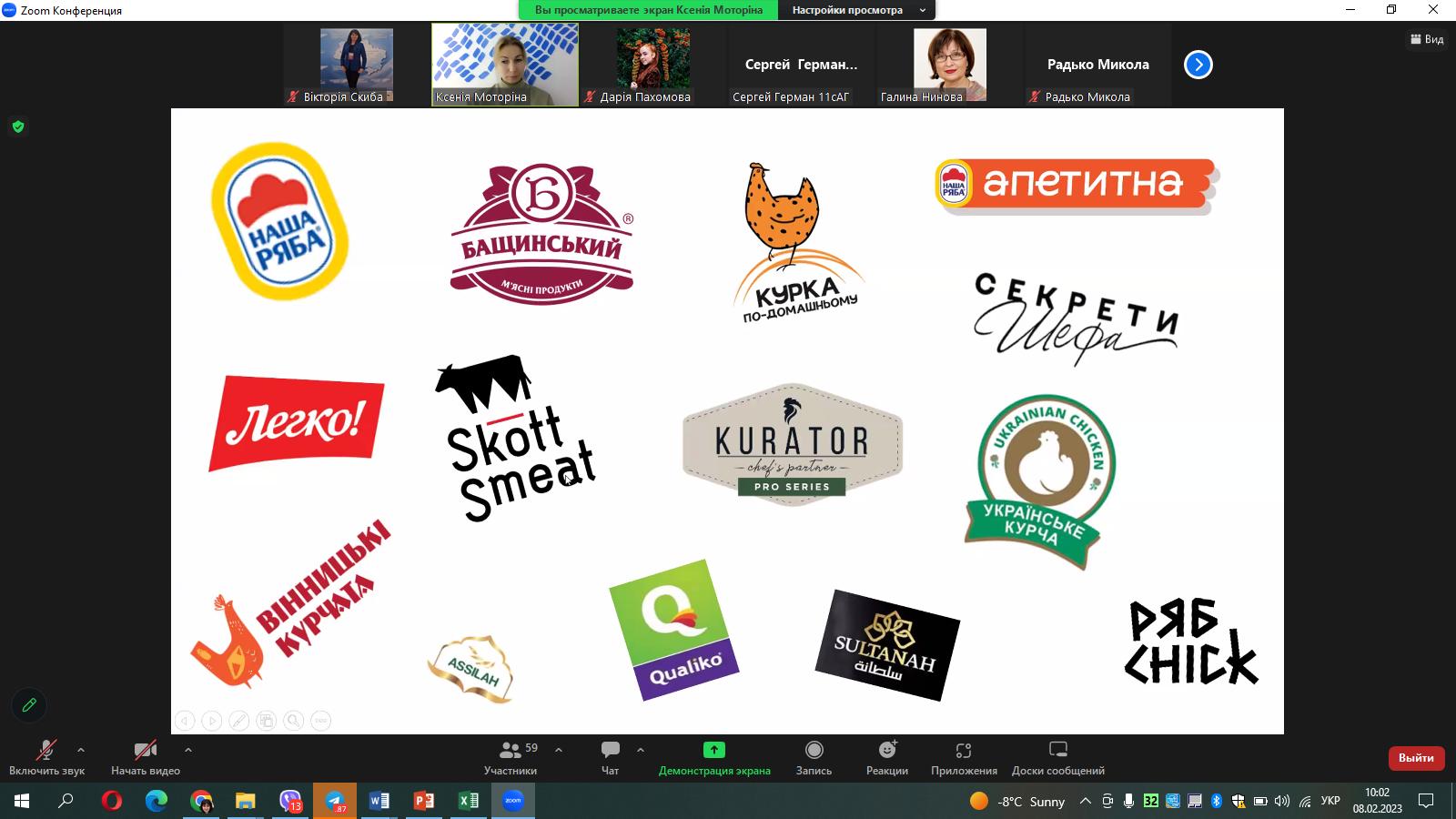Open the Приложения apps panel
The image size is (1456, 819).
[x=964, y=758]
